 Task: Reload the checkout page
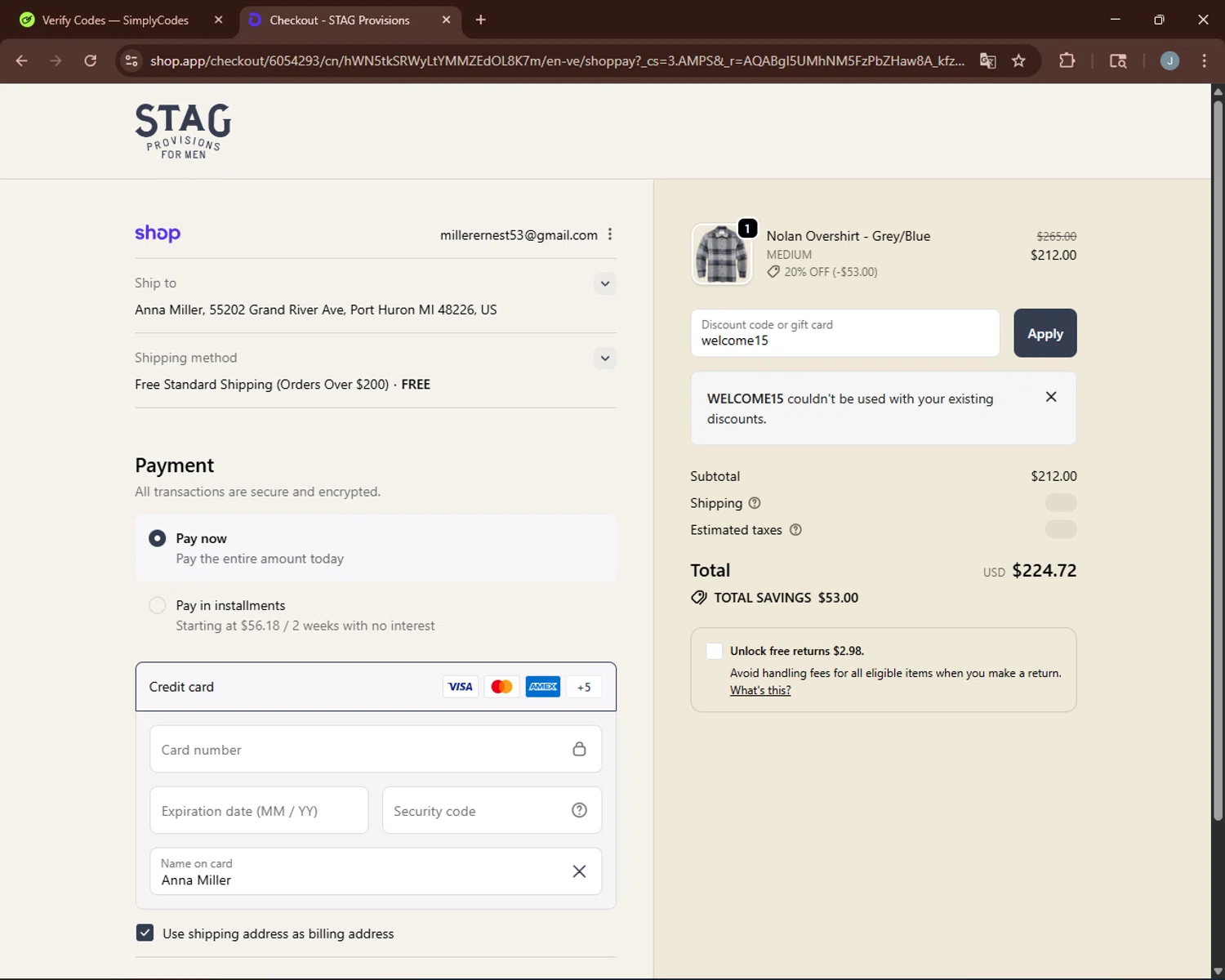[x=91, y=60]
